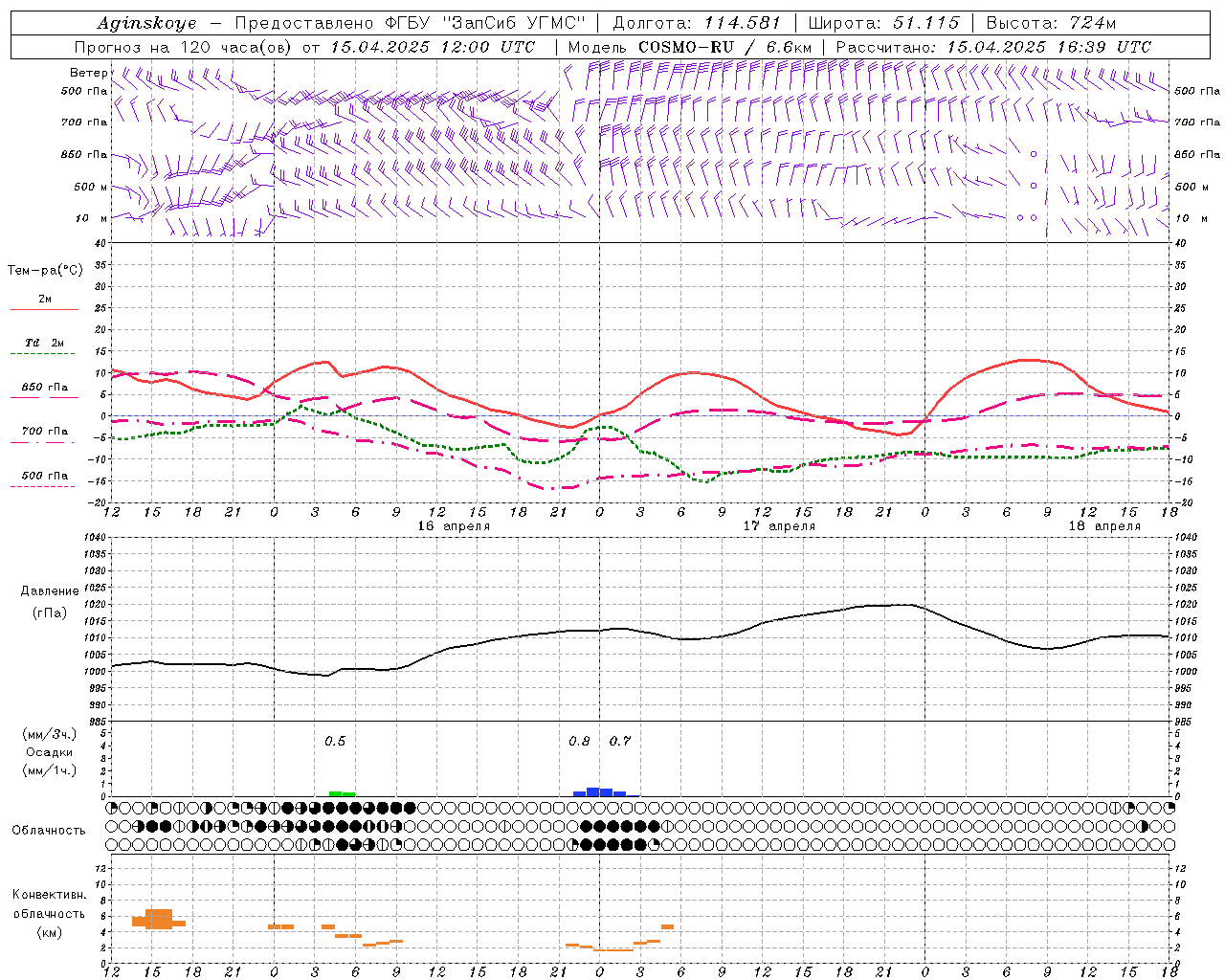
Task: Click the 'Широта: 51.115' latitude value
Action: pyautogui.click(x=883, y=23)
